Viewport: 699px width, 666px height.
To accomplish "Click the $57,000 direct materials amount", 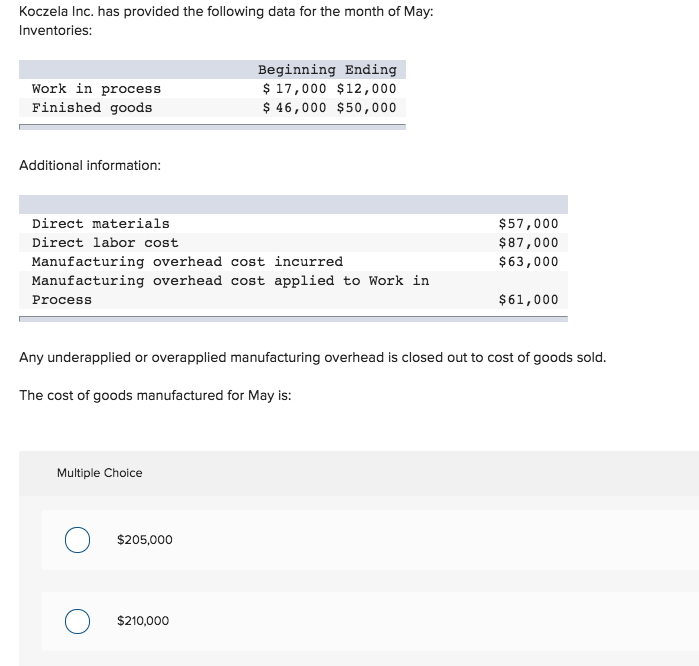I will pos(528,224).
